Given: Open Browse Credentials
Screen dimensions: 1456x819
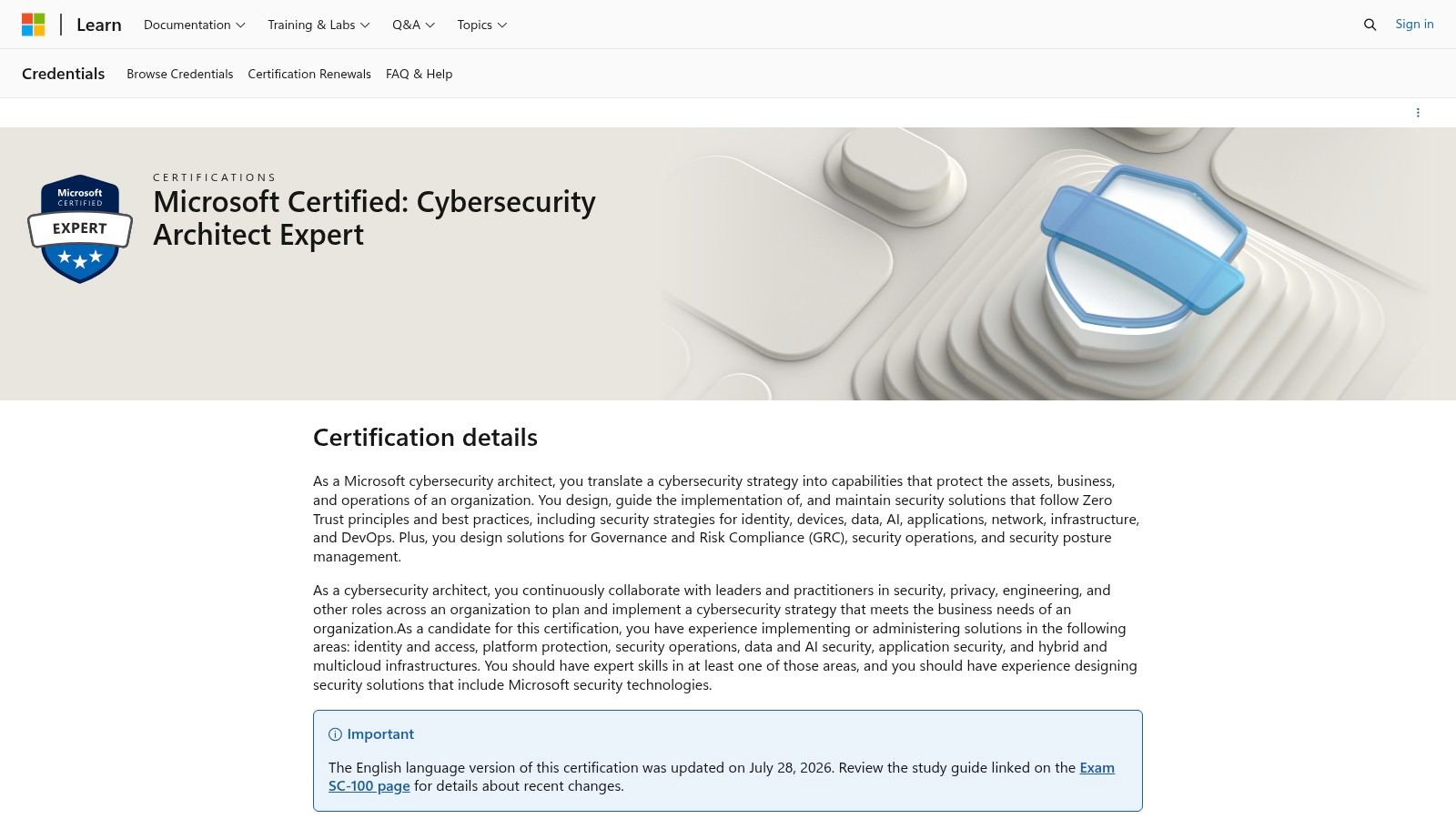Looking at the screenshot, I should click(x=180, y=74).
